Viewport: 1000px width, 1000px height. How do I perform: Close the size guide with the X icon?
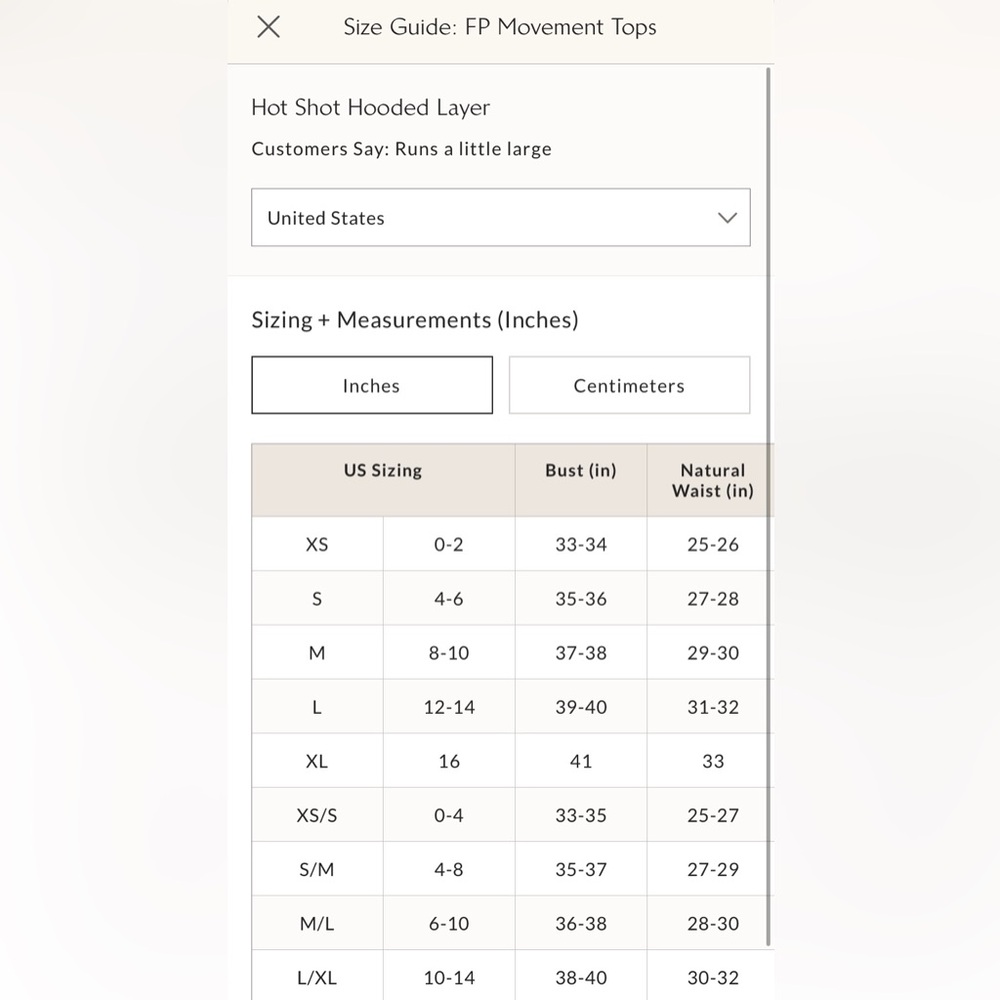(x=268, y=27)
